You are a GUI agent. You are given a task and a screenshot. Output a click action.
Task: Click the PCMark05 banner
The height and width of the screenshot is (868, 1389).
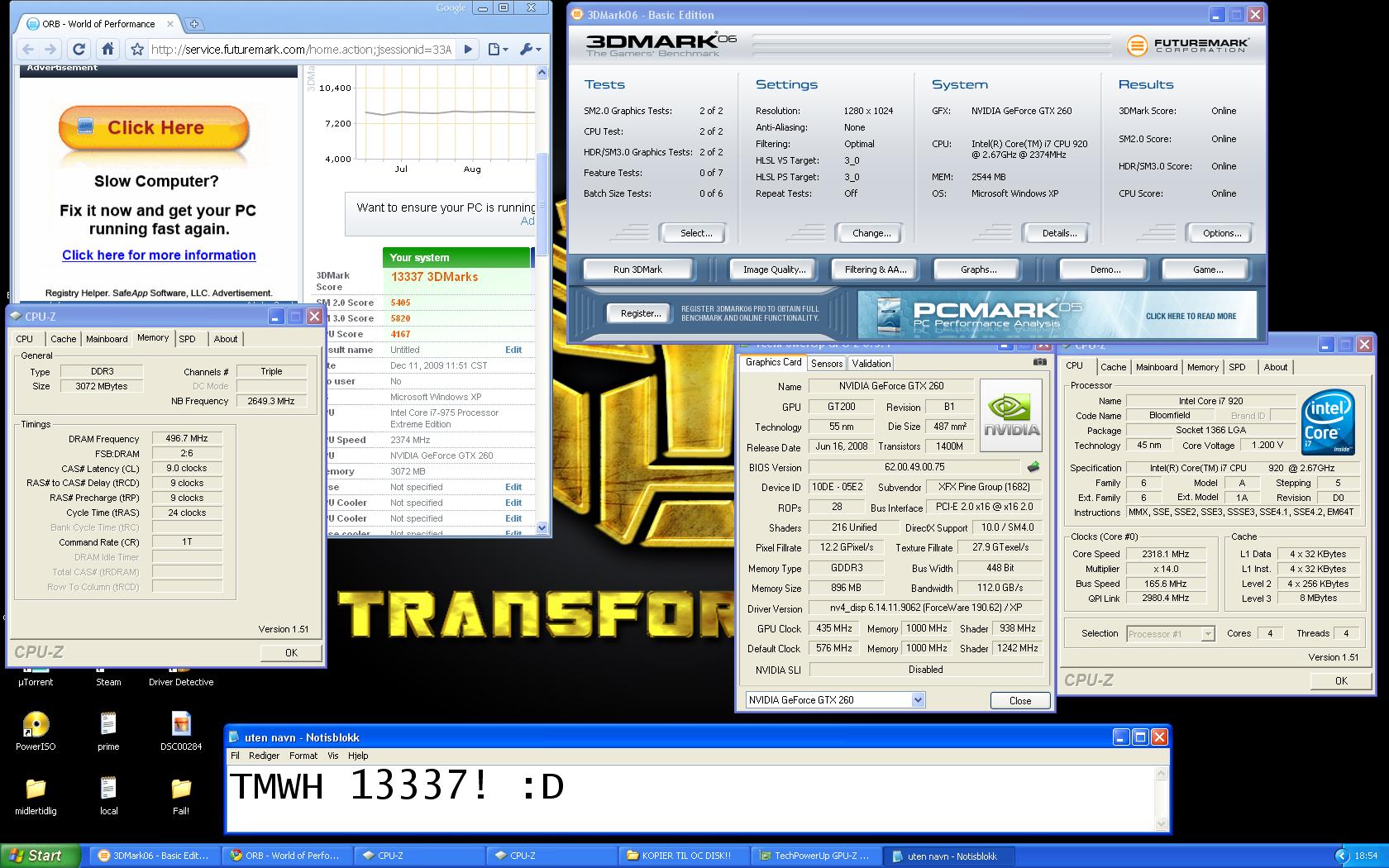point(1057,314)
